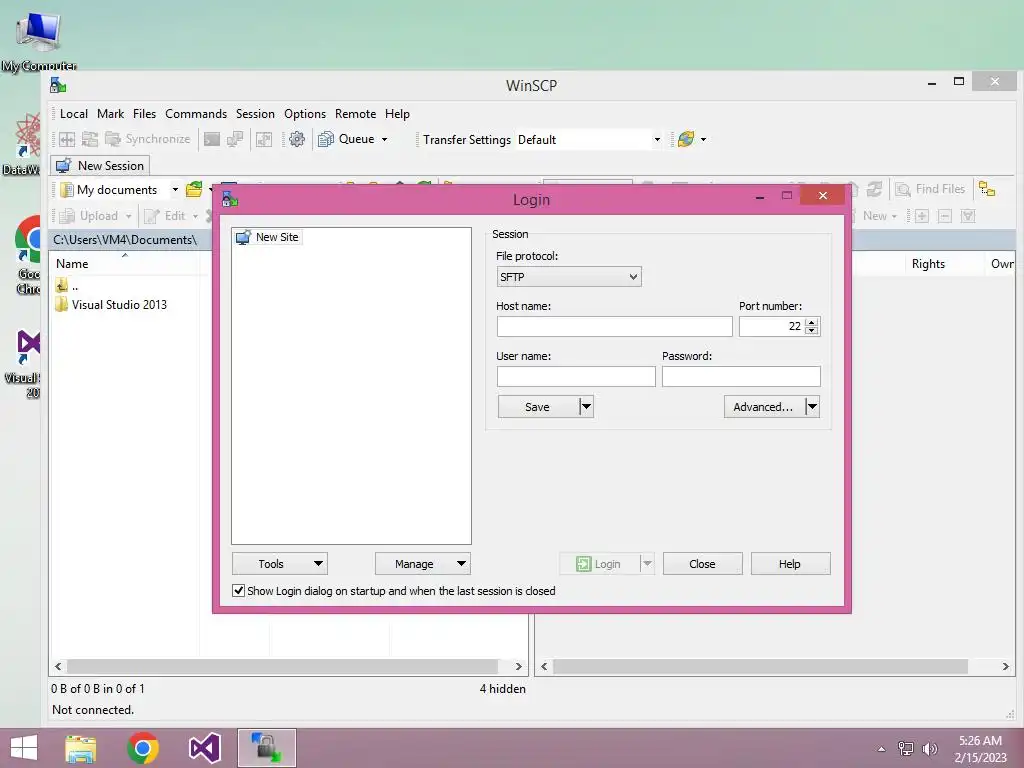Click the minus unselect files icon
The height and width of the screenshot is (768, 1024).
[x=944, y=216]
